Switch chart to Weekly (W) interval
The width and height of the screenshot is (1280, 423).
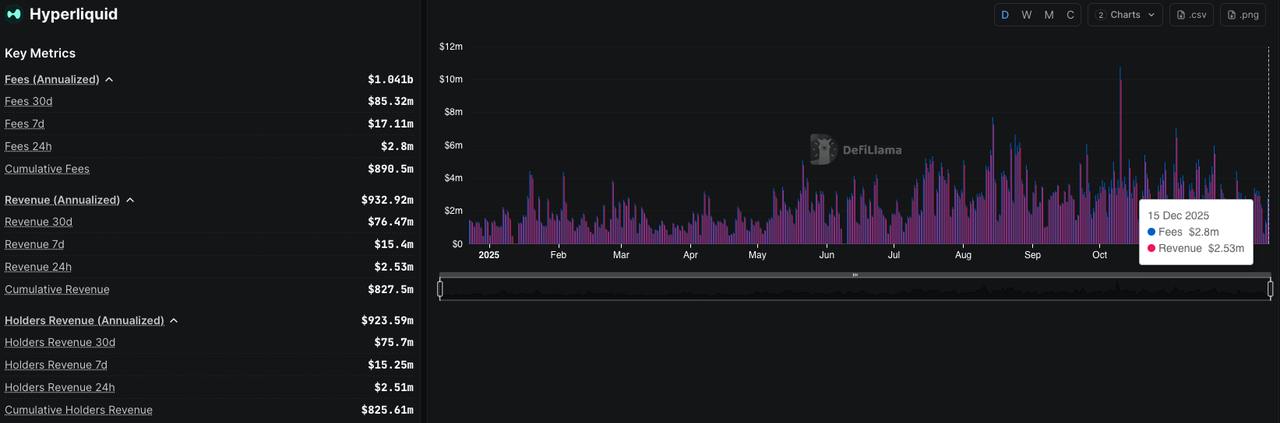click(x=1027, y=15)
